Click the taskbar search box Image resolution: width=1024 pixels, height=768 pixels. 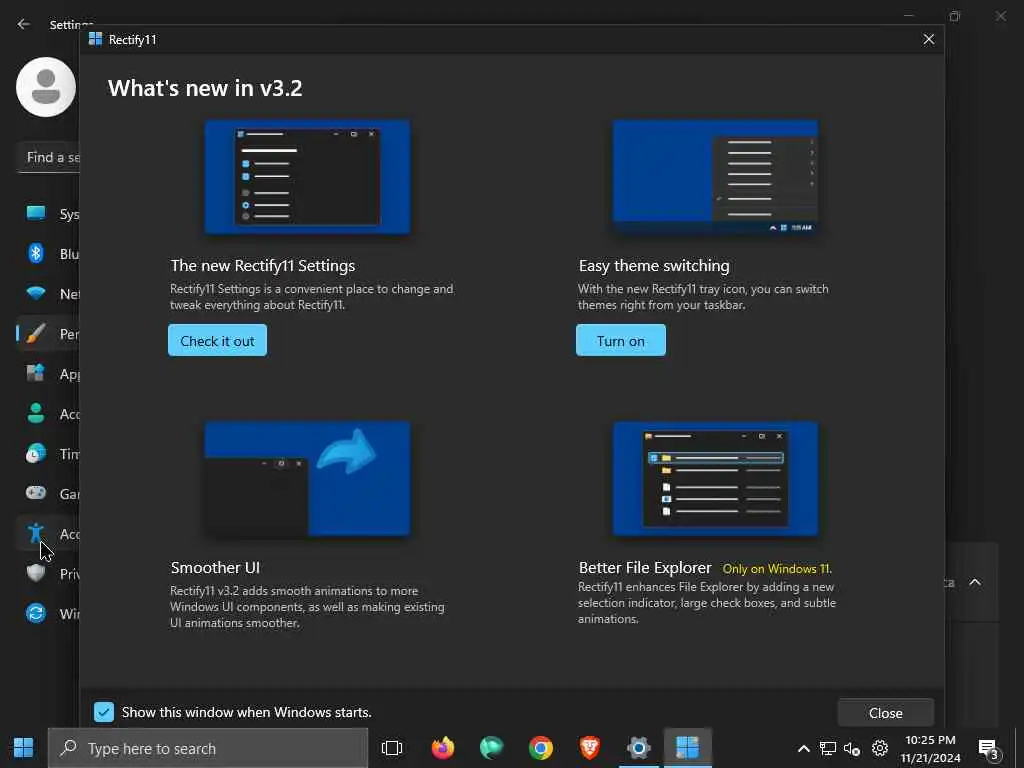click(208, 748)
